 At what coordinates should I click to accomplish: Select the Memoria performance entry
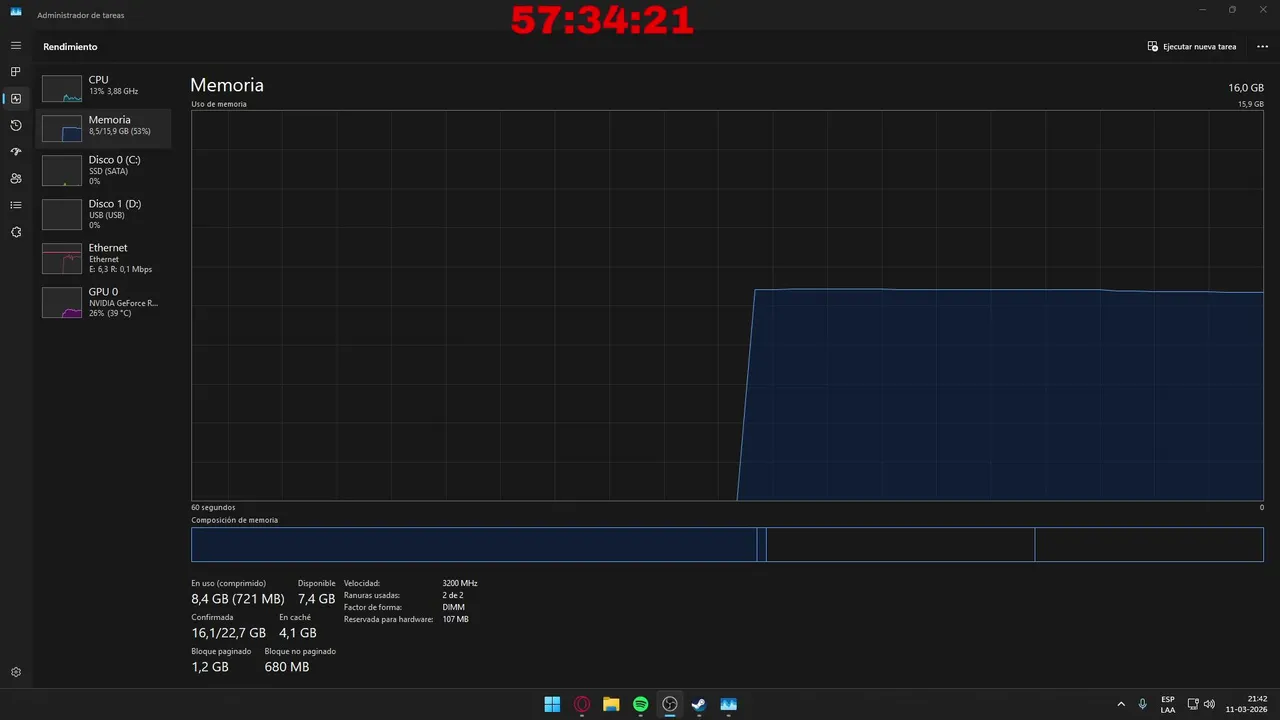tap(104, 128)
